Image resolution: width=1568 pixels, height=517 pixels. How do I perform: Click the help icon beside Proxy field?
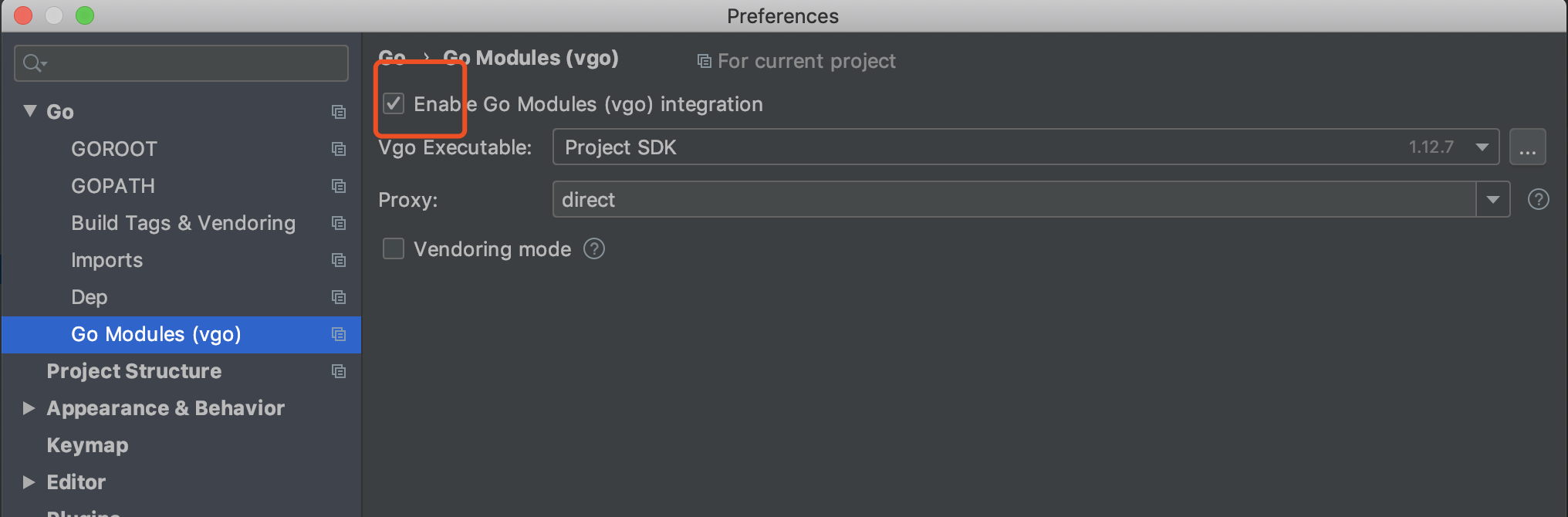(1538, 200)
